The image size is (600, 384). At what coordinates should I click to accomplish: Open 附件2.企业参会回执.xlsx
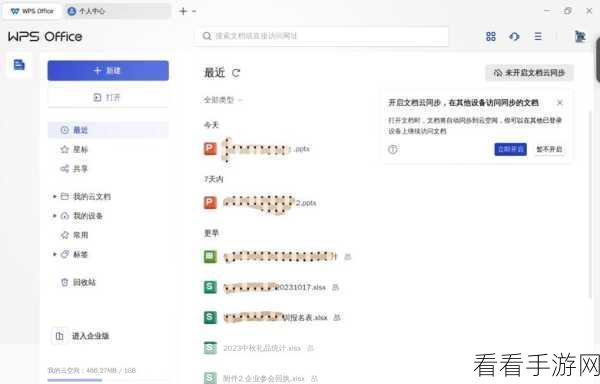[264, 379]
